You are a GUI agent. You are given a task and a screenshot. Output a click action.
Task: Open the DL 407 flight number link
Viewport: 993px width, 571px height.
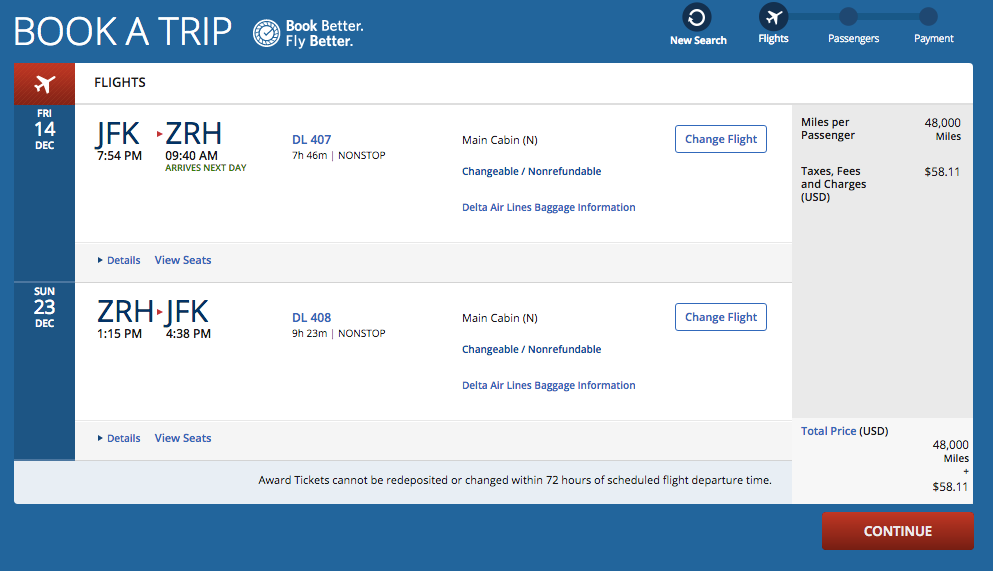[x=311, y=140]
